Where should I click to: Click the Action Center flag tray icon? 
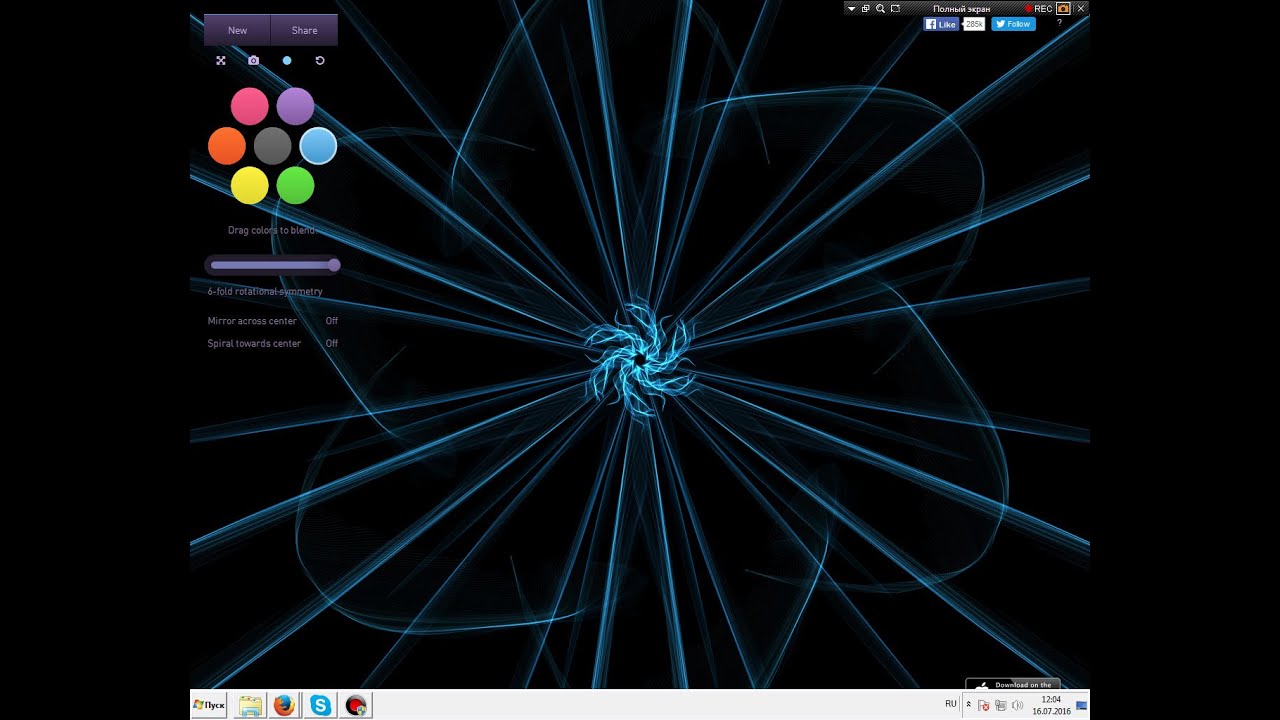pyautogui.click(x=984, y=705)
